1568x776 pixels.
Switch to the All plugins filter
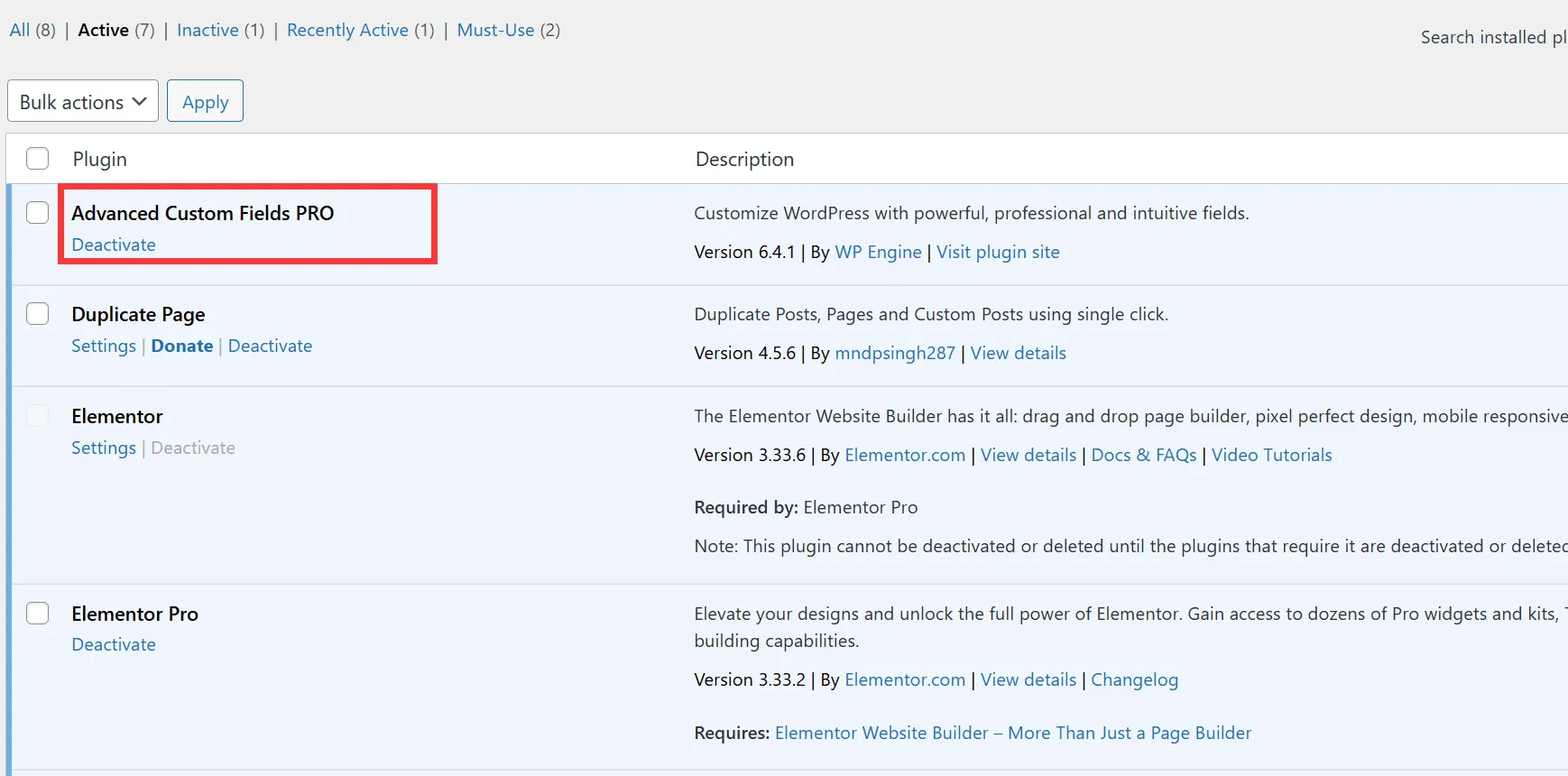point(19,30)
